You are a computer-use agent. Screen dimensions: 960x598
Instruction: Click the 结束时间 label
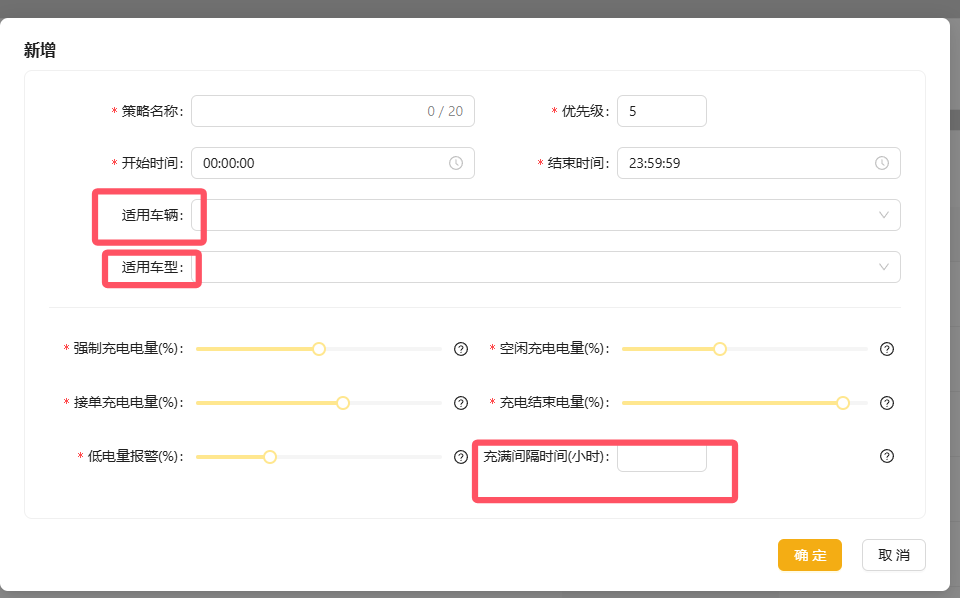click(x=577, y=163)
